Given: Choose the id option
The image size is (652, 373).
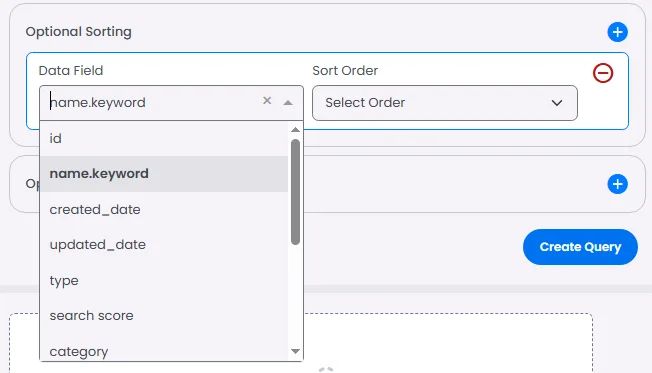Looking at the screenshot, I should click(164, 138).
